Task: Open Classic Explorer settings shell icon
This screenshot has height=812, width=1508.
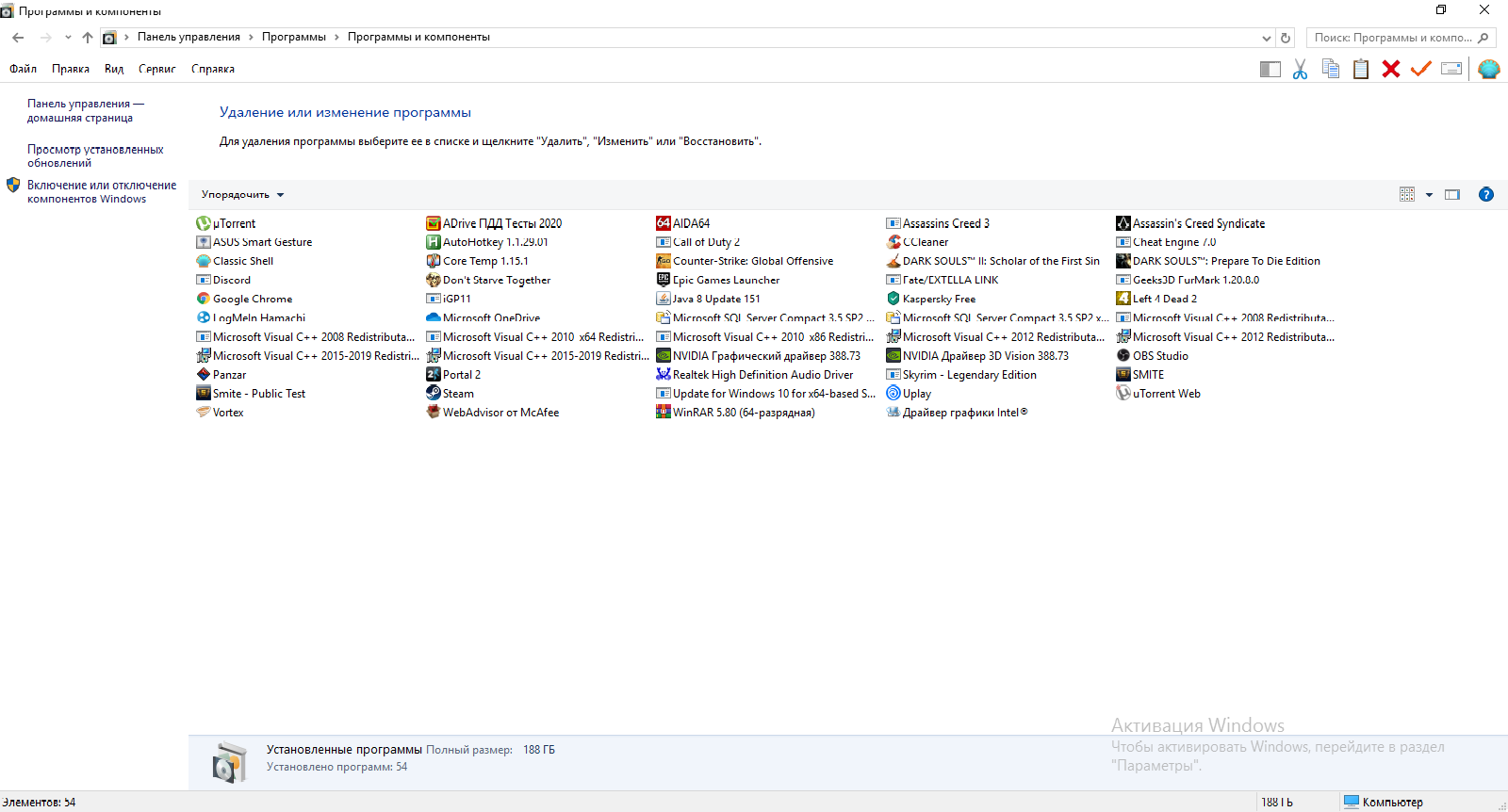Action: point(1489,69)
